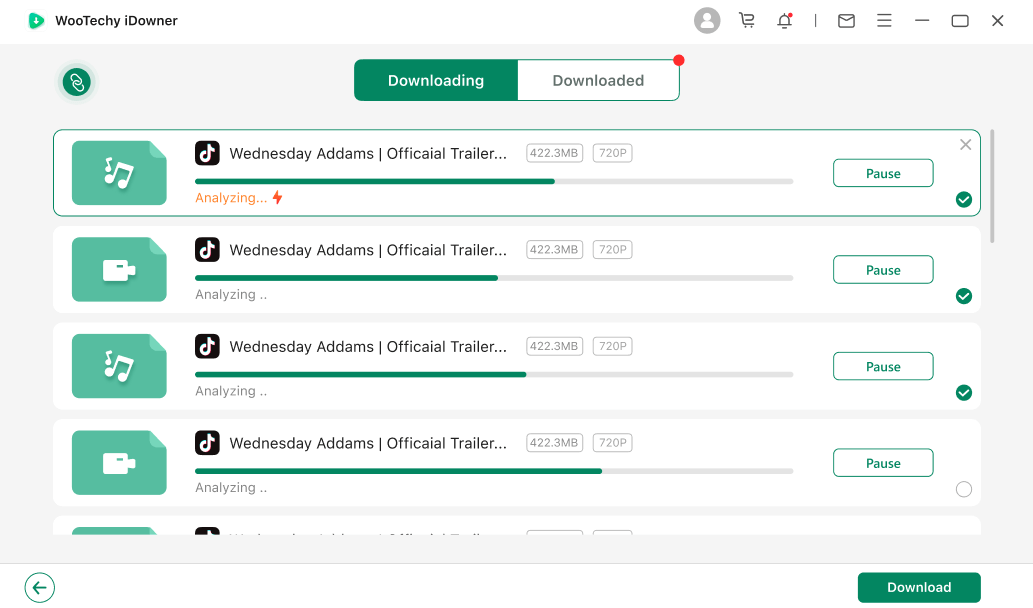The image size is (1033, 608).
Task: Pause the first Wednesday Addams download
Action: click(883, 173)
